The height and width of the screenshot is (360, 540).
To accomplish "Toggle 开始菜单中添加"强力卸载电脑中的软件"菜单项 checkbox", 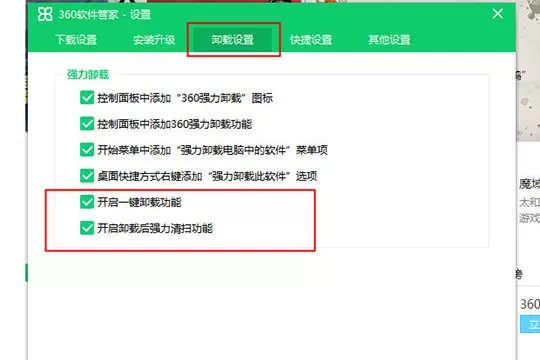I will (x=87, y=150).
